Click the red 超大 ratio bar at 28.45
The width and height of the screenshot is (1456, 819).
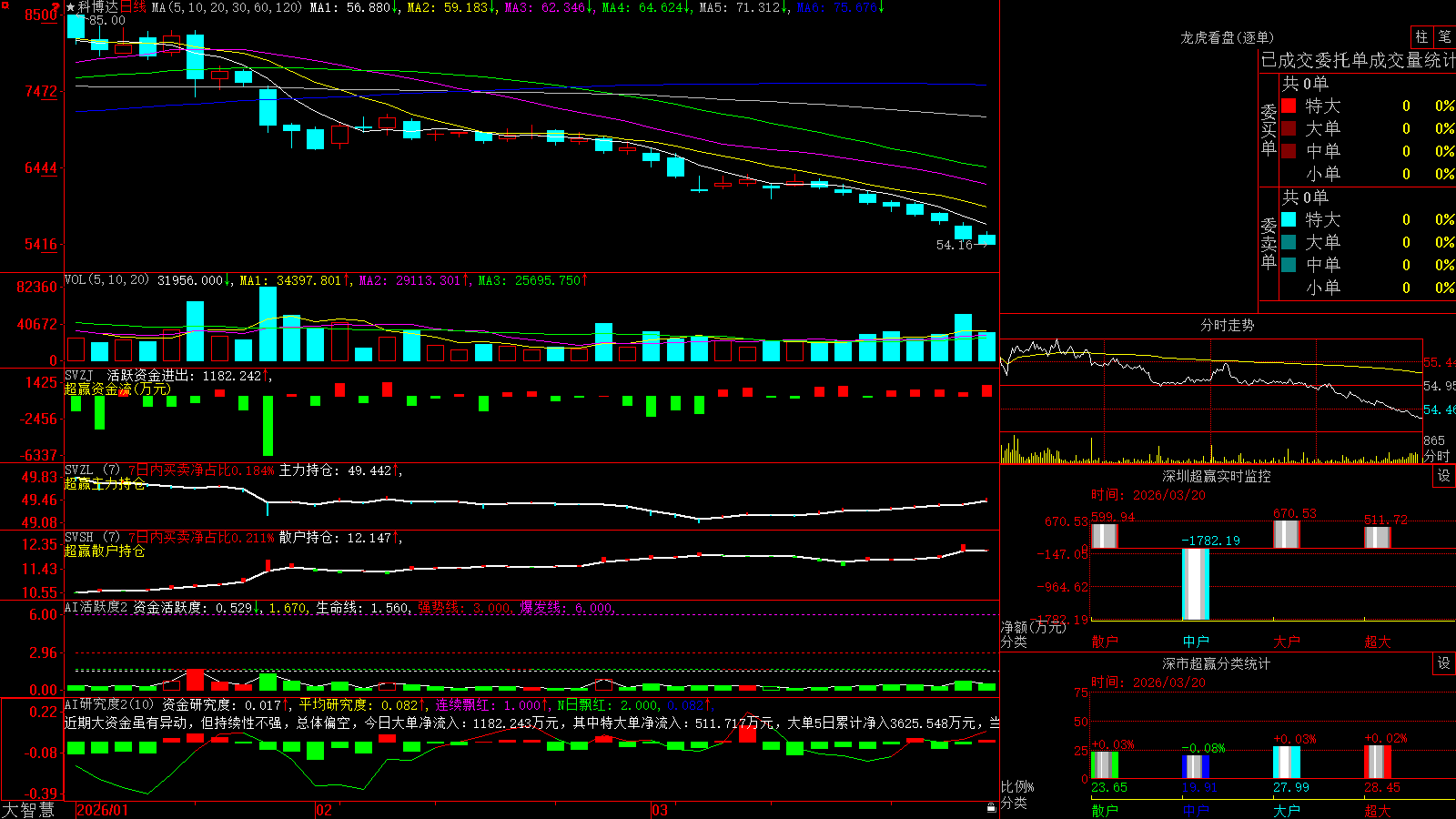tap(1378, 763)
